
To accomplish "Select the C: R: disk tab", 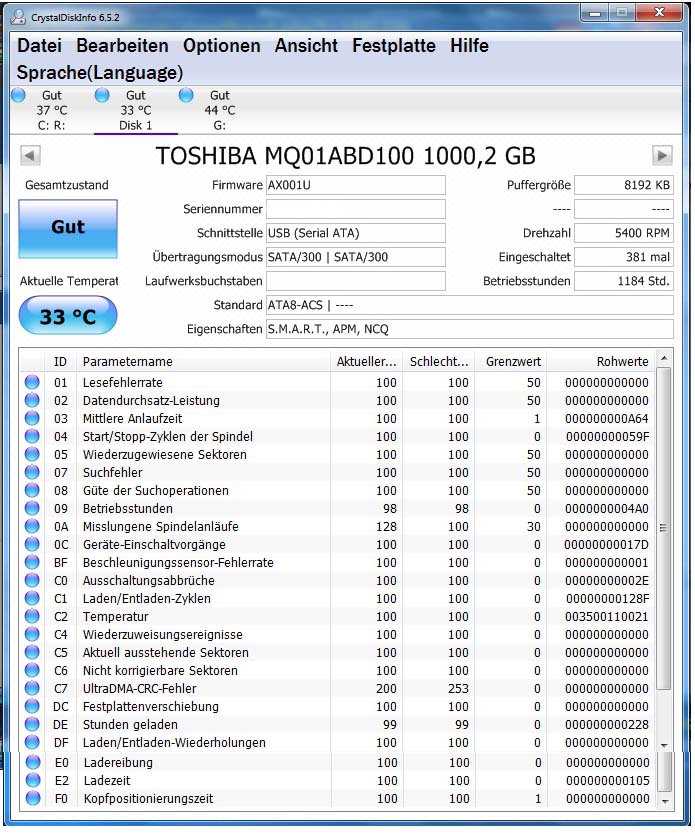I will tap(52, 110).
